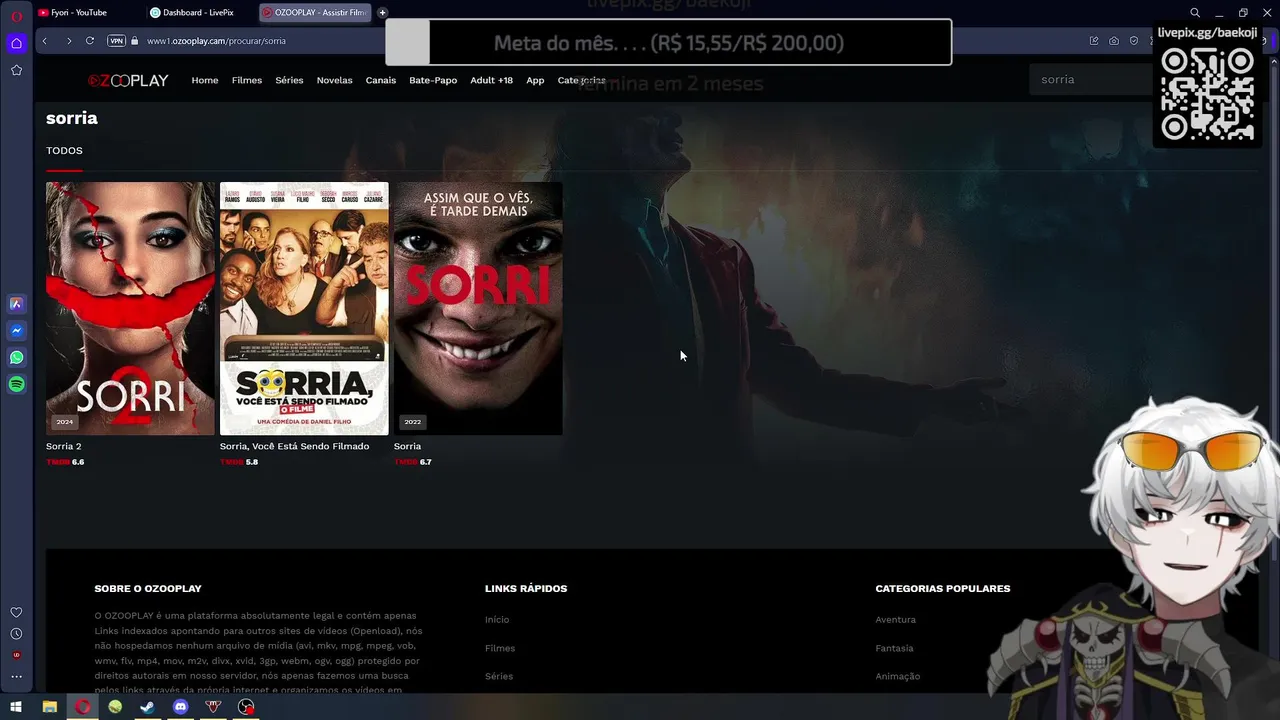Click the address bar URL
Image resolution: width=1280 pixels, height=720 pixels.
[x=216, y=41]
